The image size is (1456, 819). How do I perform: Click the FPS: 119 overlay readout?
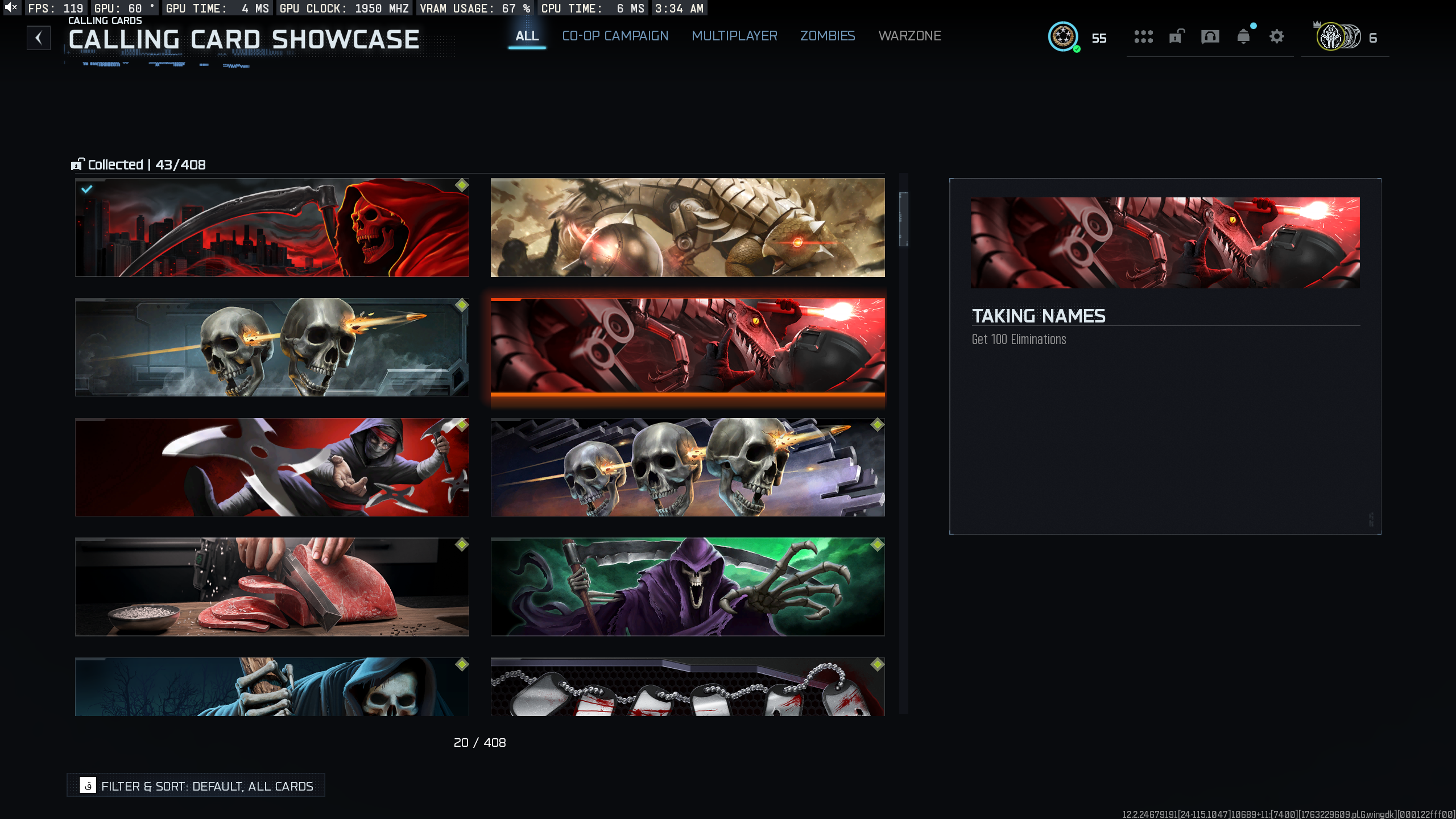click(x=56, y=8)
